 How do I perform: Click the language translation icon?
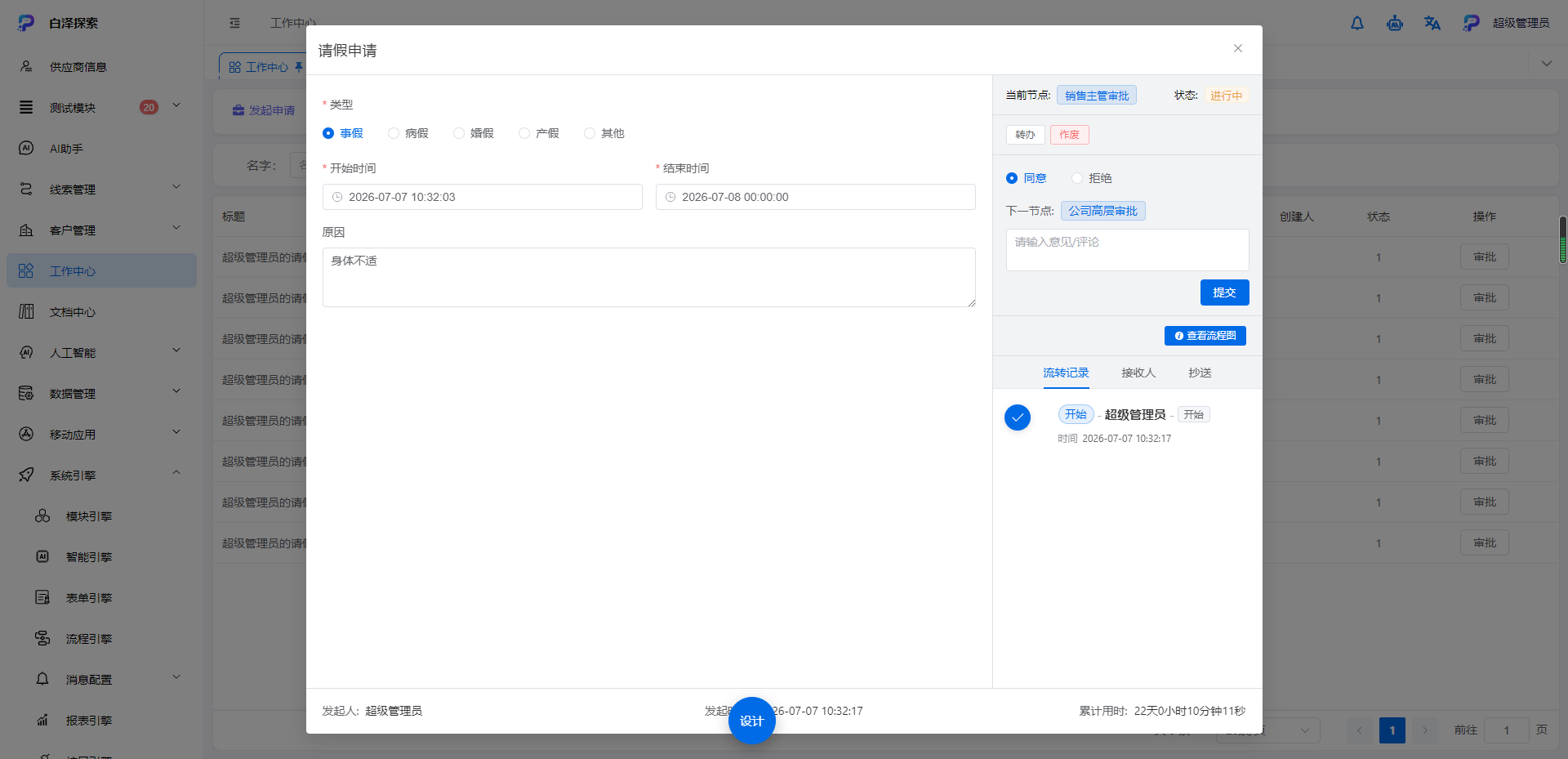(x=1432, y=23)
